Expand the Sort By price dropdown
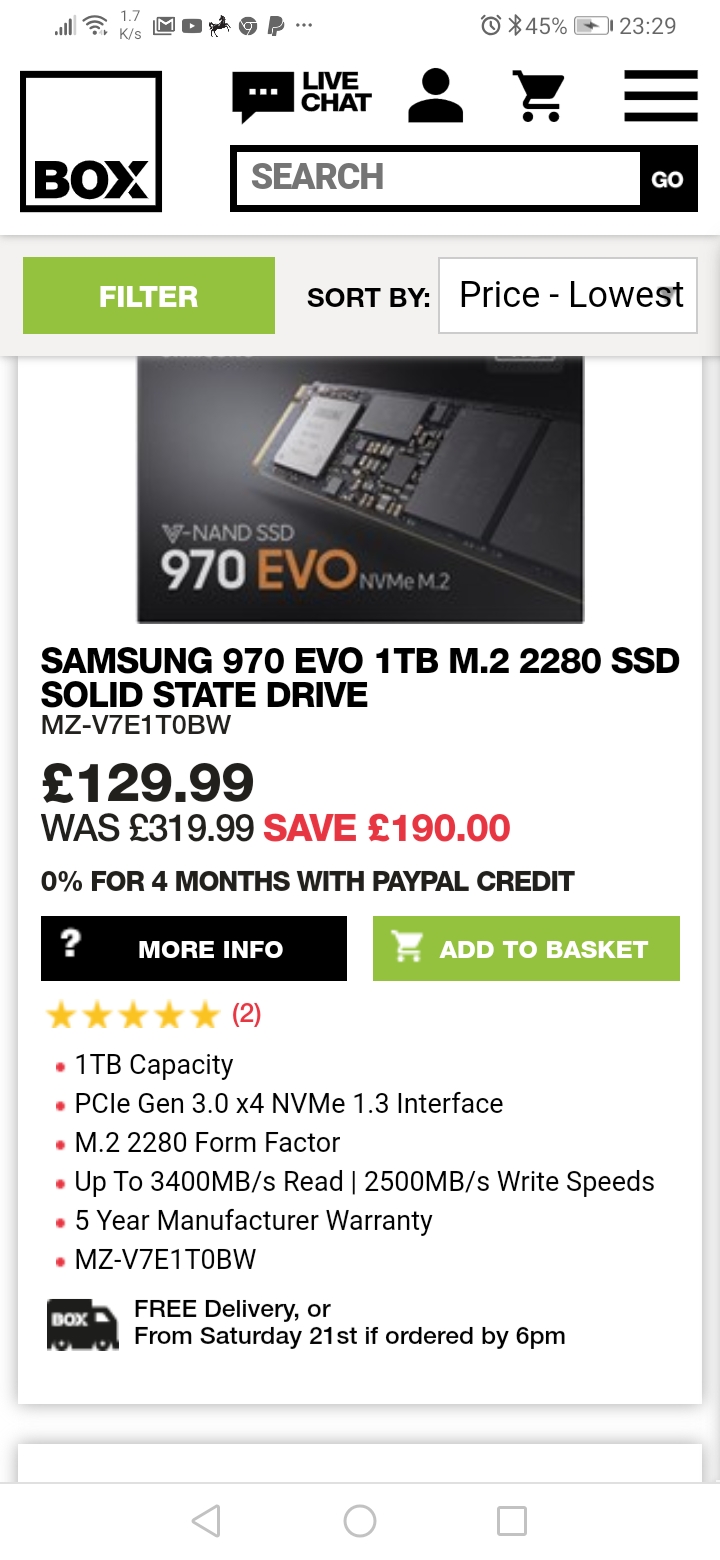The image size is (720, 1560). 567,295
